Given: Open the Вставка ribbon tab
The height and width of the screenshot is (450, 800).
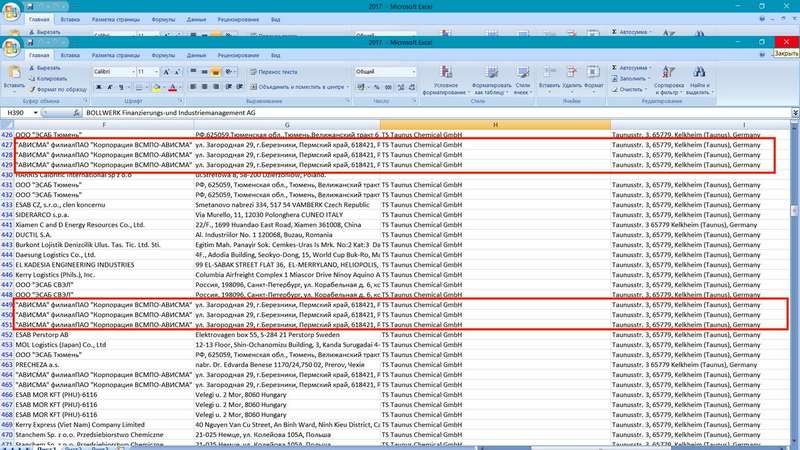Looking at the screenshot, I should coord(70,56).
